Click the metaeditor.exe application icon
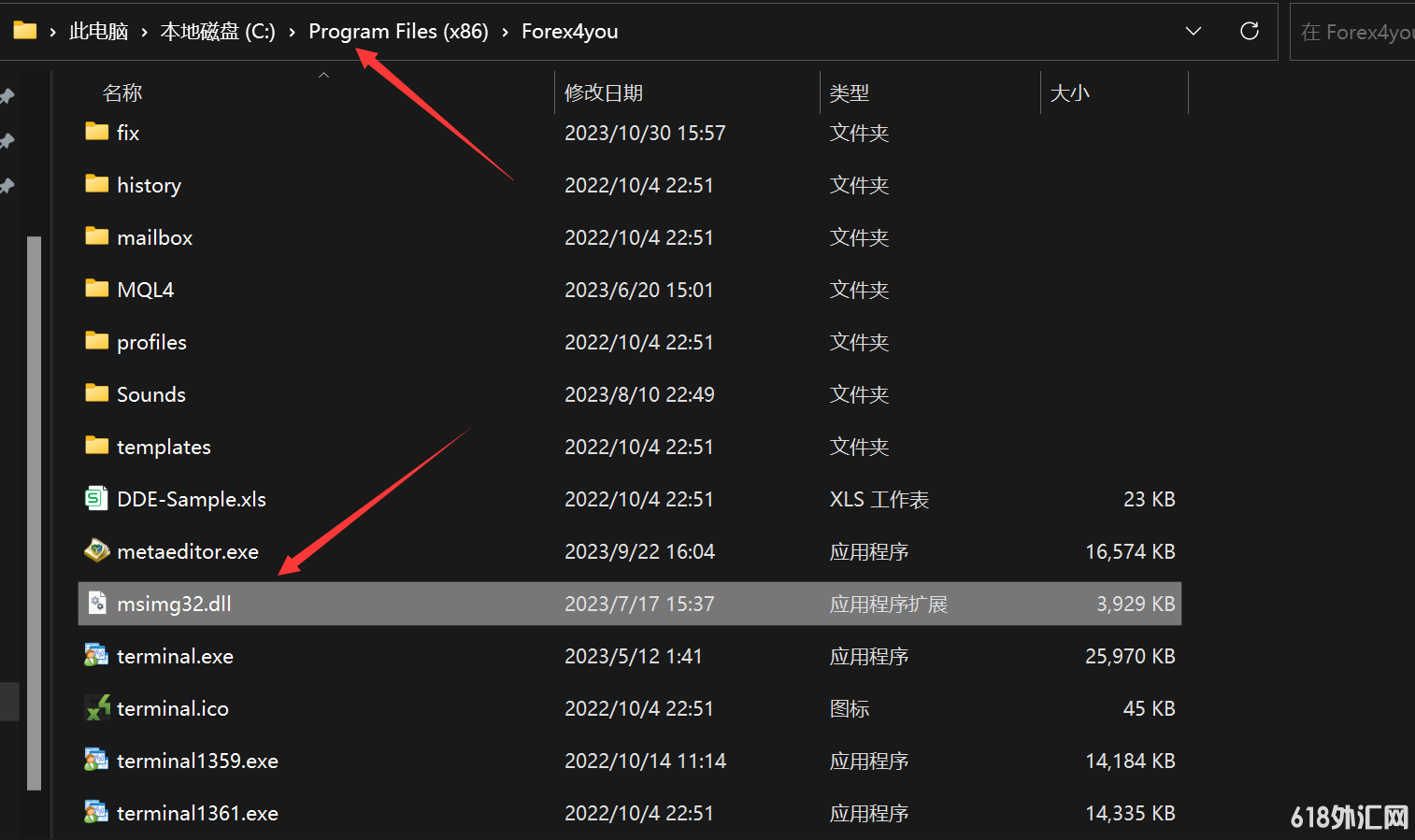 tap(96, 550)
